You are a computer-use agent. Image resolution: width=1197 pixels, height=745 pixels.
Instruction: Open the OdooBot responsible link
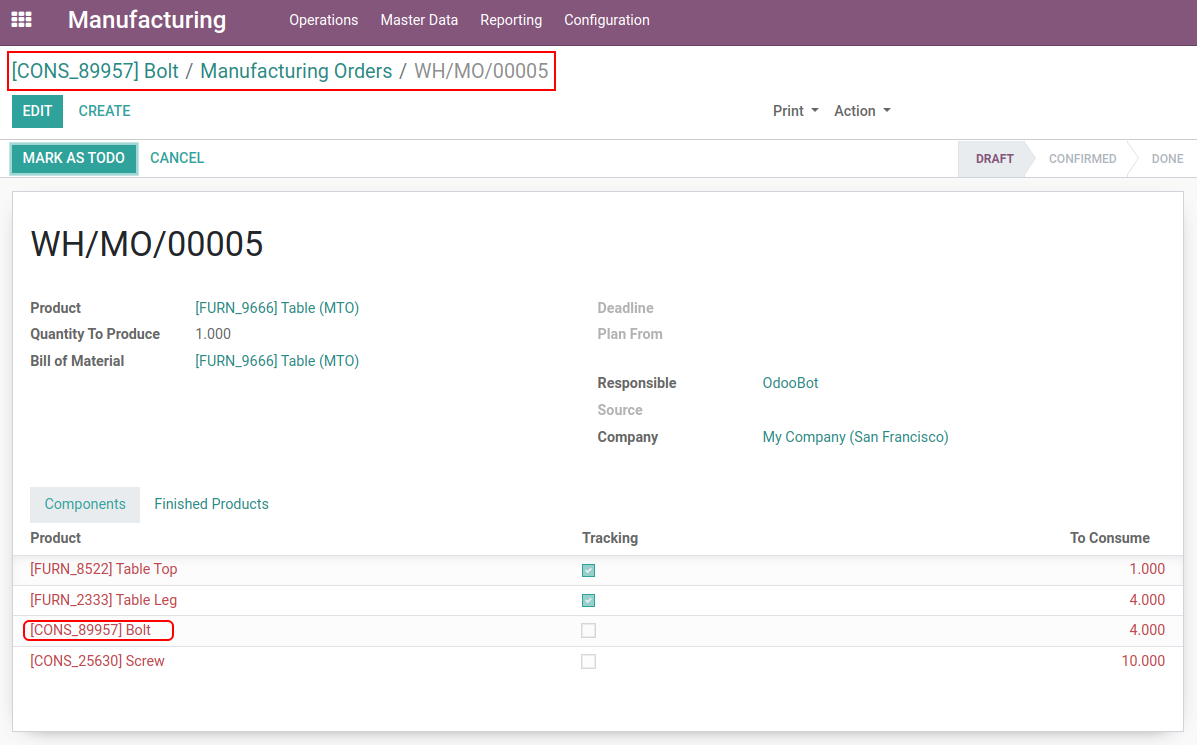(790, 383)
